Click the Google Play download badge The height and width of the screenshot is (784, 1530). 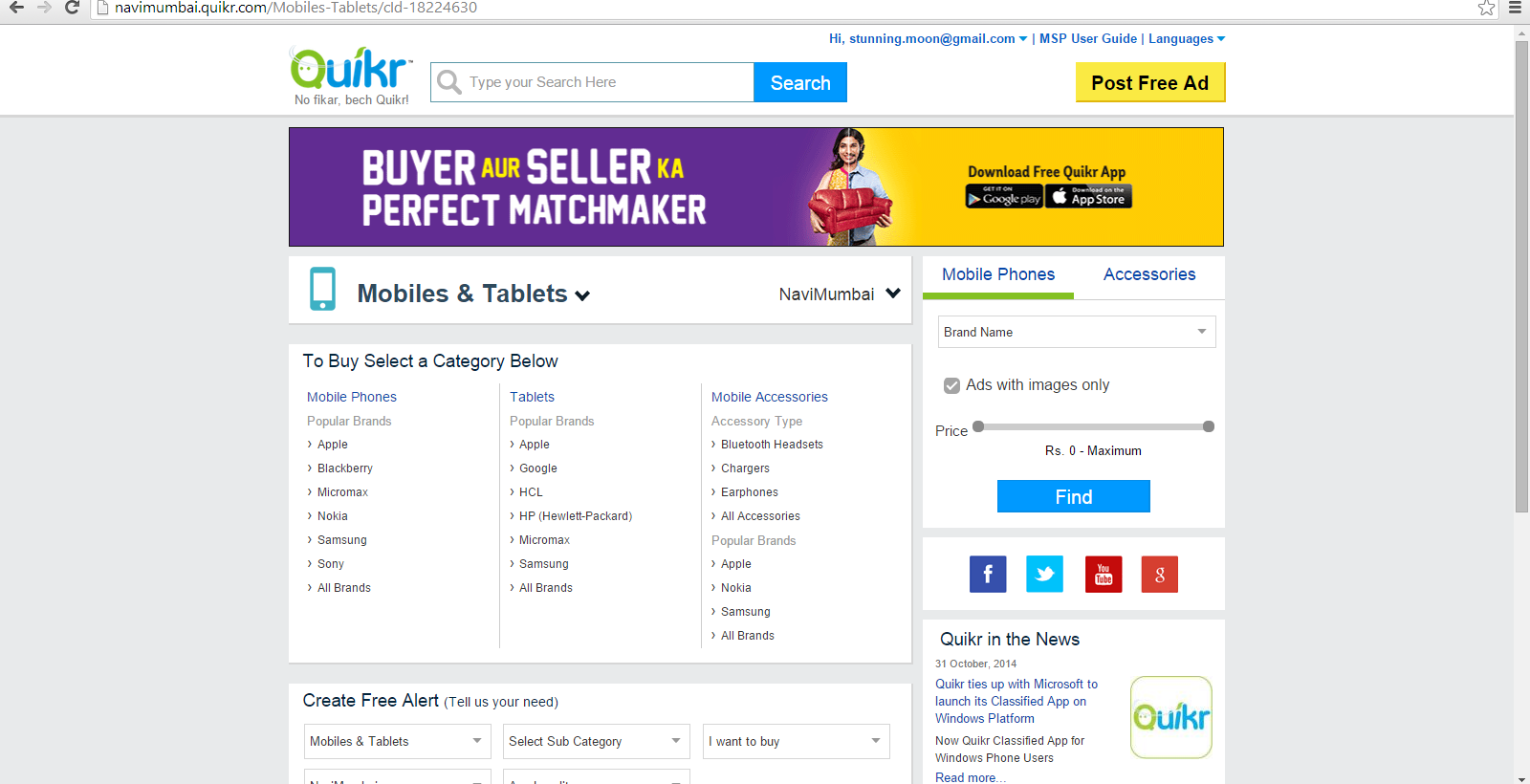1004,196
